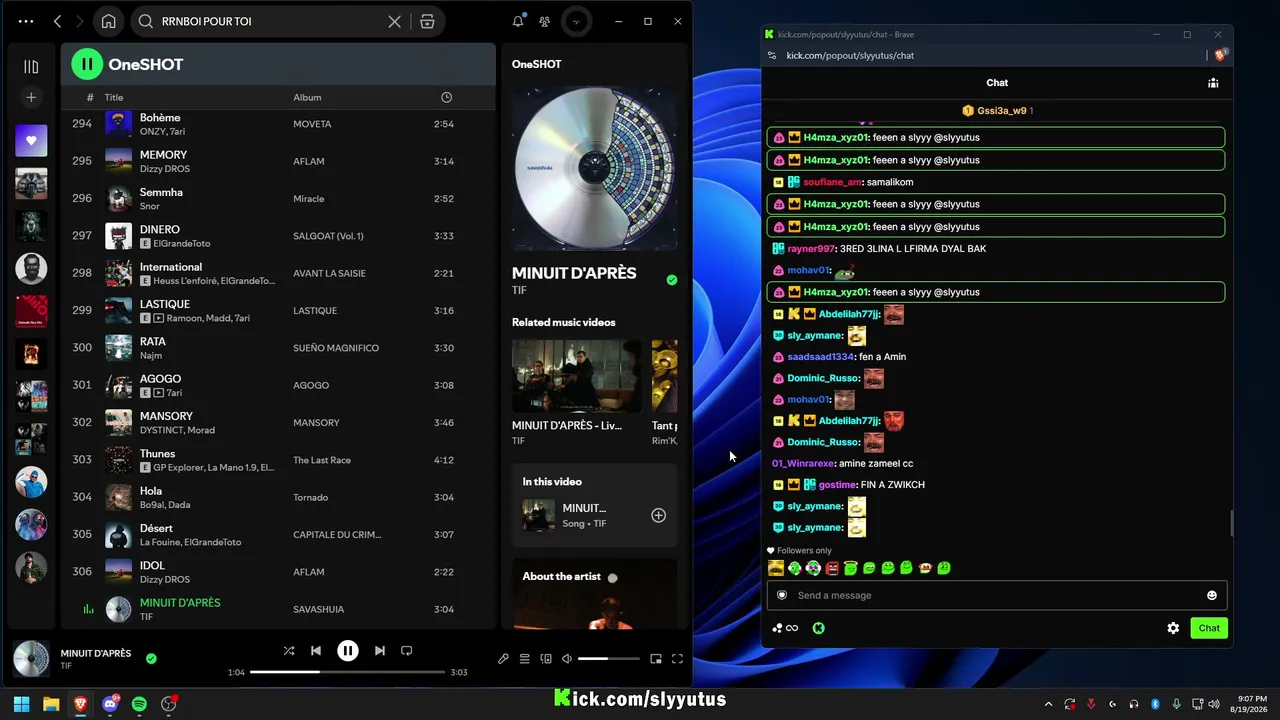Open OBS Studio from the taskbar
1280x720 pixels.
pos(169,704)
